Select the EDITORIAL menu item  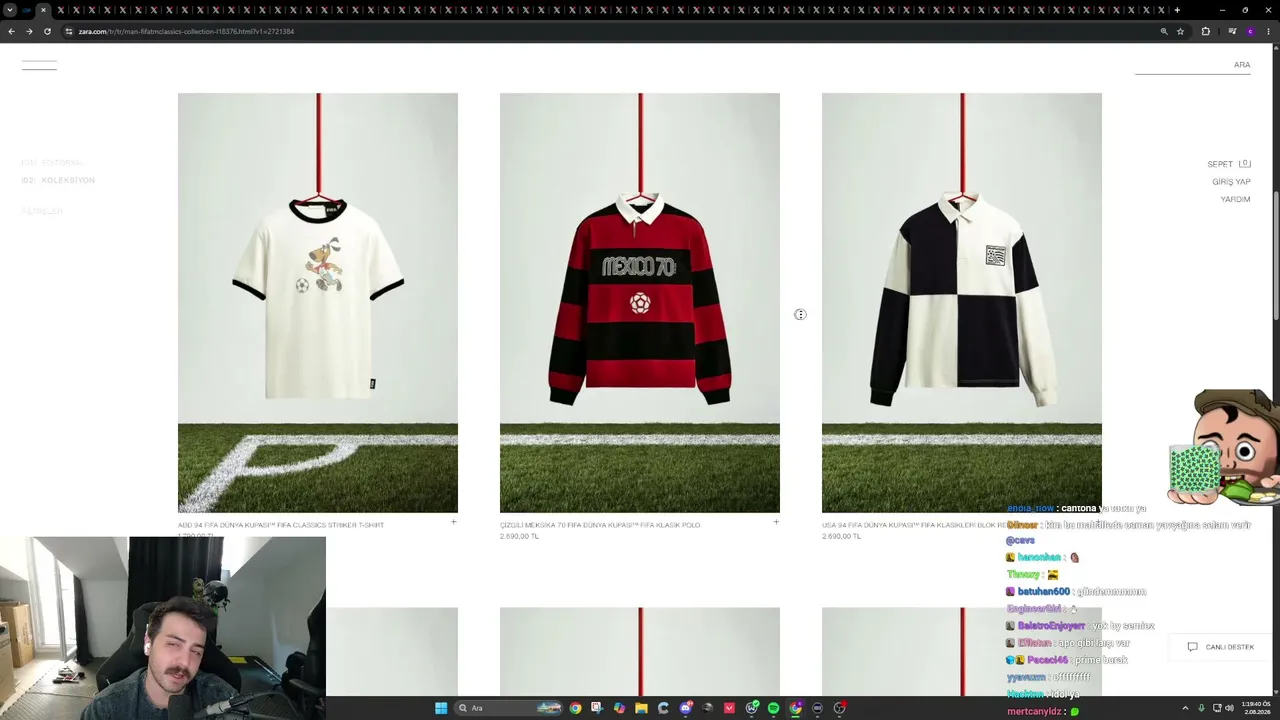point(53,162)
